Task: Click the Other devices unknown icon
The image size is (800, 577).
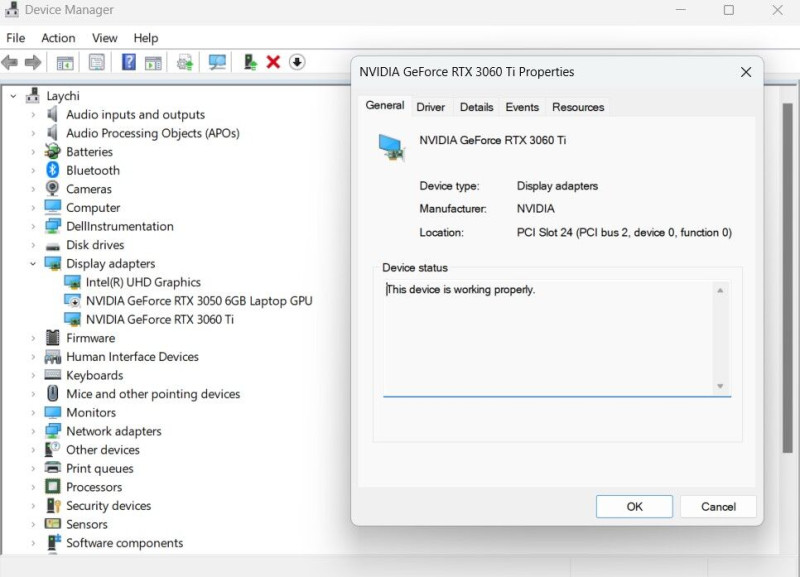Action: (53, 449)
